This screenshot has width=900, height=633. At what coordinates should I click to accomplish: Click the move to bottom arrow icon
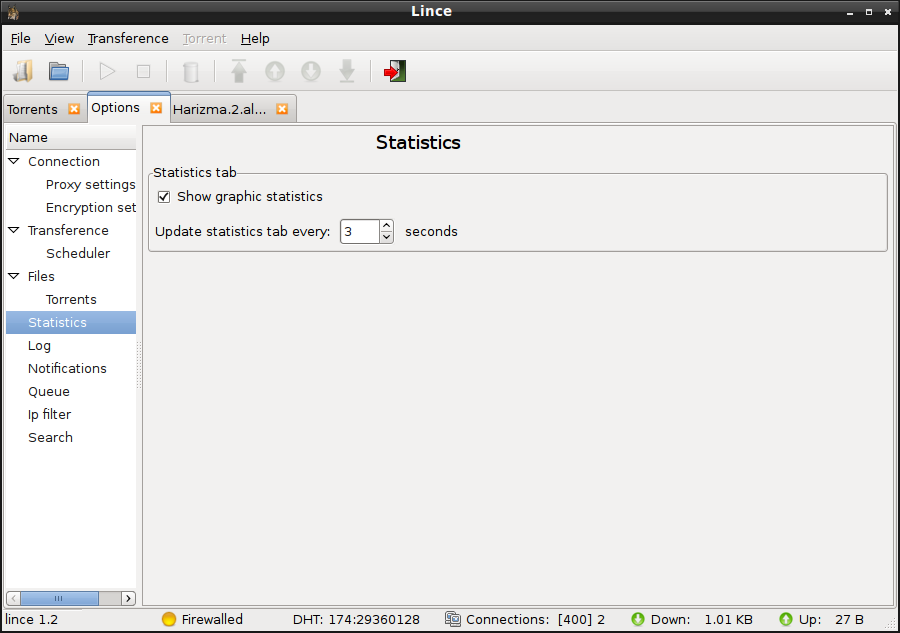(x=347, y=71)
